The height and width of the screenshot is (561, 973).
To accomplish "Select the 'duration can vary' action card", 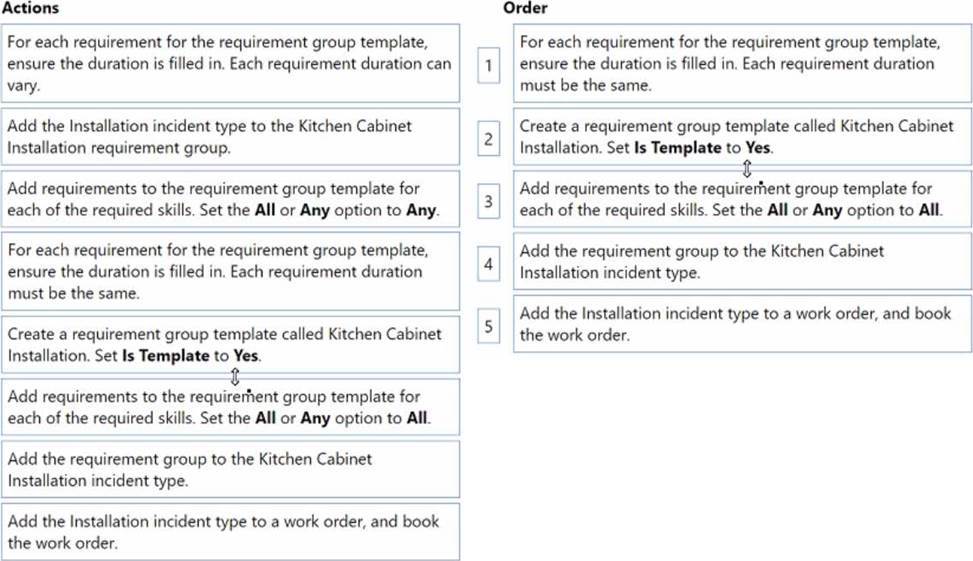I will click(230, 63).
